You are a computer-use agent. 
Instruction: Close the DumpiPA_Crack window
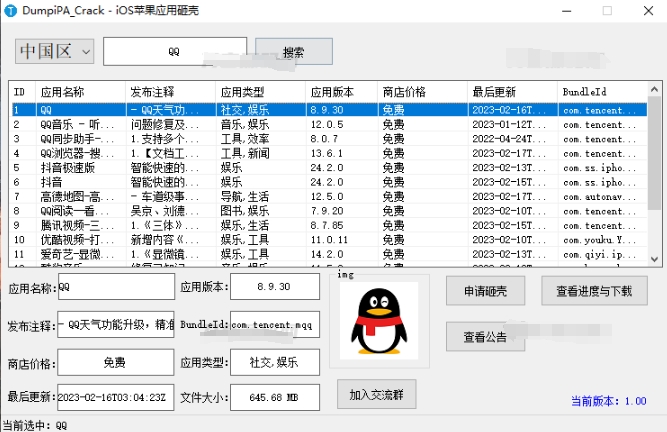coord(648,11)
